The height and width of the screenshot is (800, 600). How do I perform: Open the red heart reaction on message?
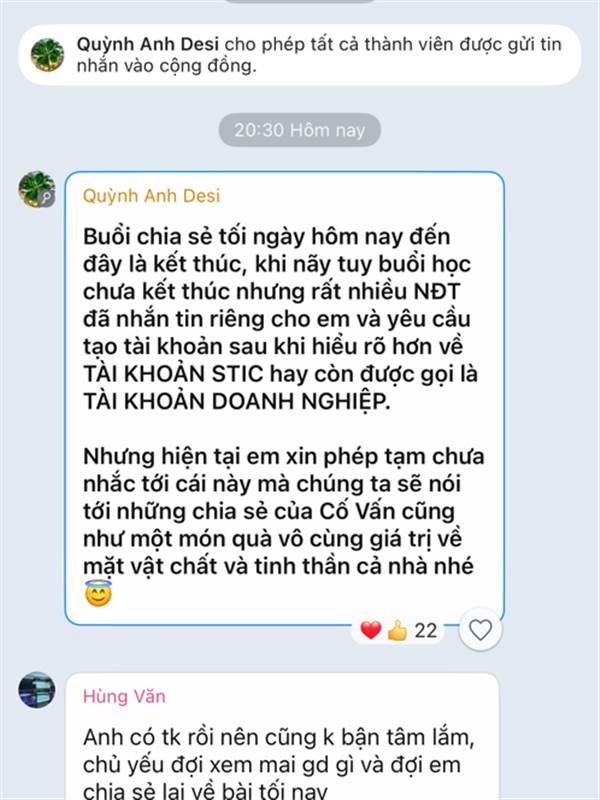point(371,630)
